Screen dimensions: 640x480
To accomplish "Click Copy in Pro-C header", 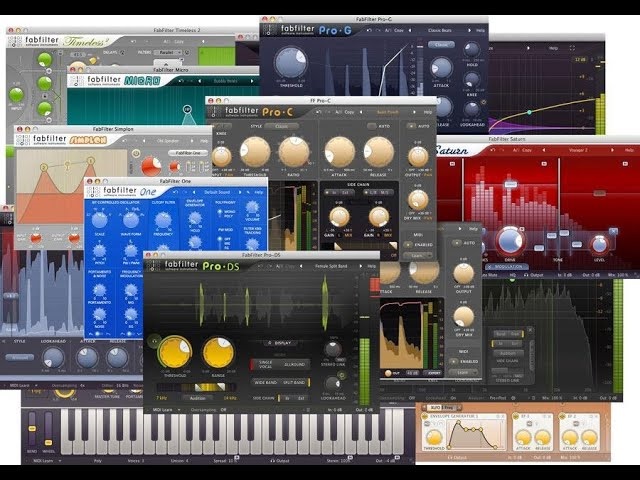I will pyautogui.click(x=349, y=112).
